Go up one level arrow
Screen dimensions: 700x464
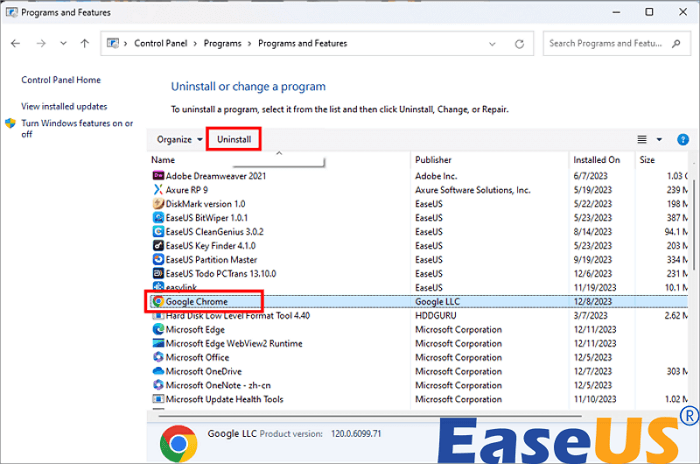pyautogui.click(x=84, y=43)
